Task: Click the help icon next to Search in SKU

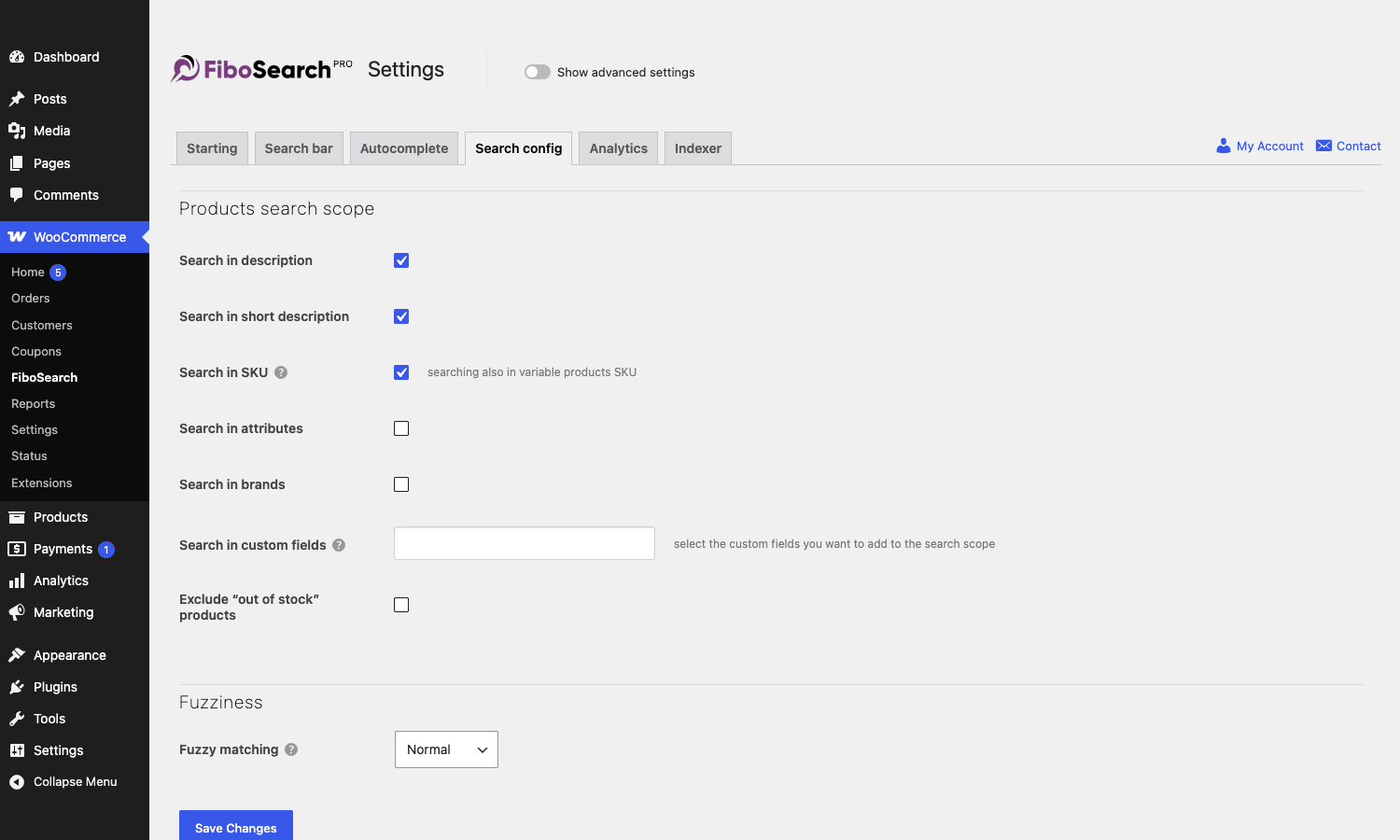Action: pyautogui.click(x=281, y=372)
